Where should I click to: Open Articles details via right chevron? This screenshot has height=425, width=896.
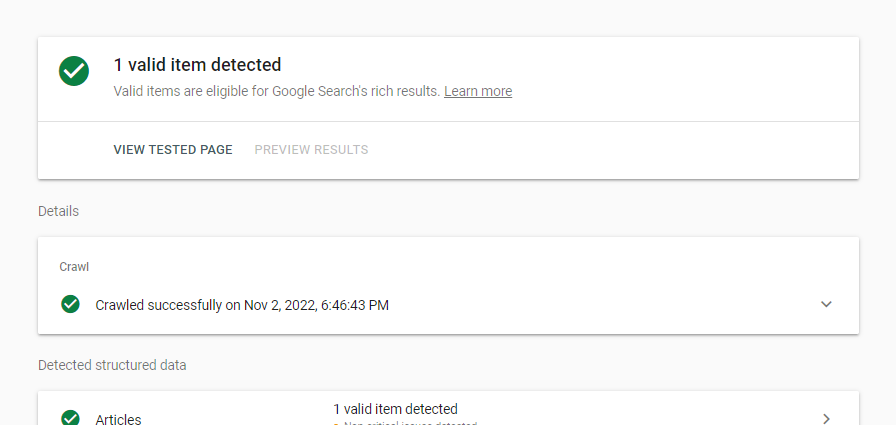click(x=826, y=418)
